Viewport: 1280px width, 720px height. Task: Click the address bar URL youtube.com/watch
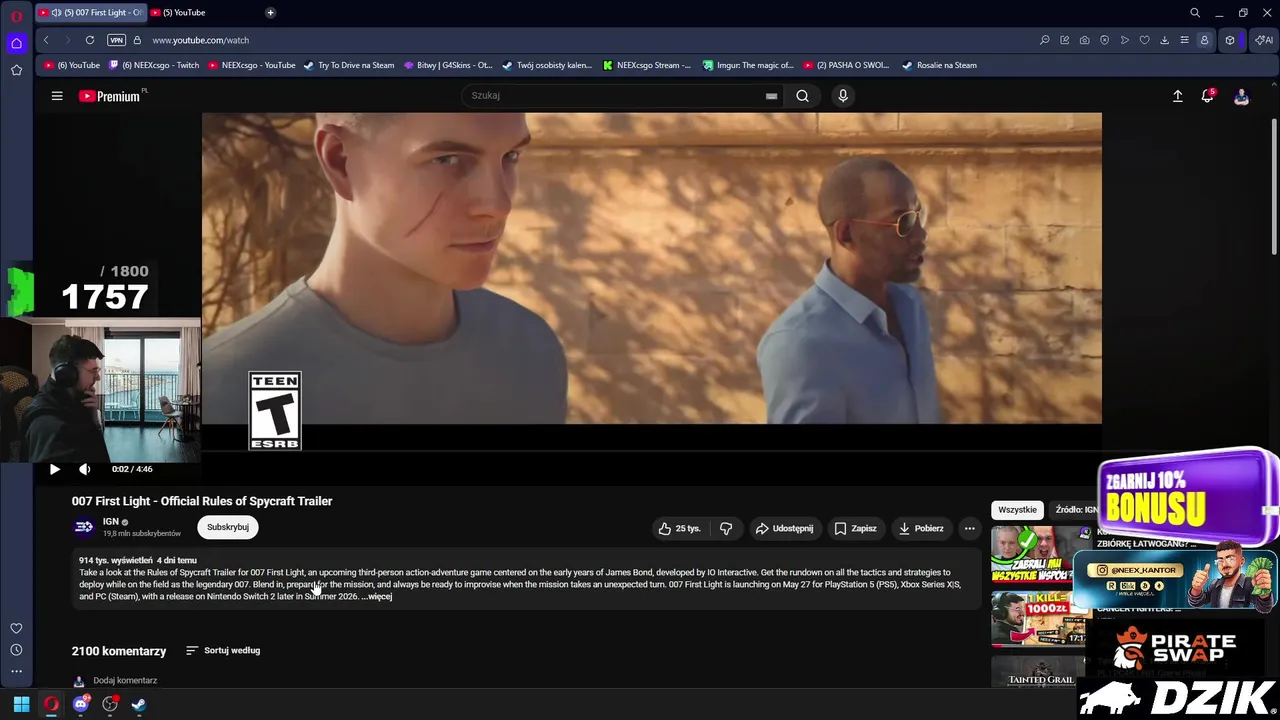pos(201,40)
